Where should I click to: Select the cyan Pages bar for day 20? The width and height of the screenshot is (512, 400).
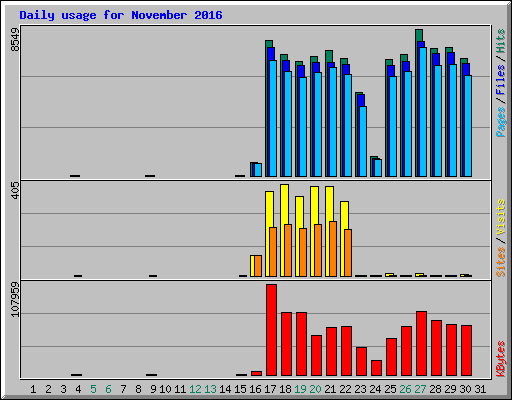[318, 124]
